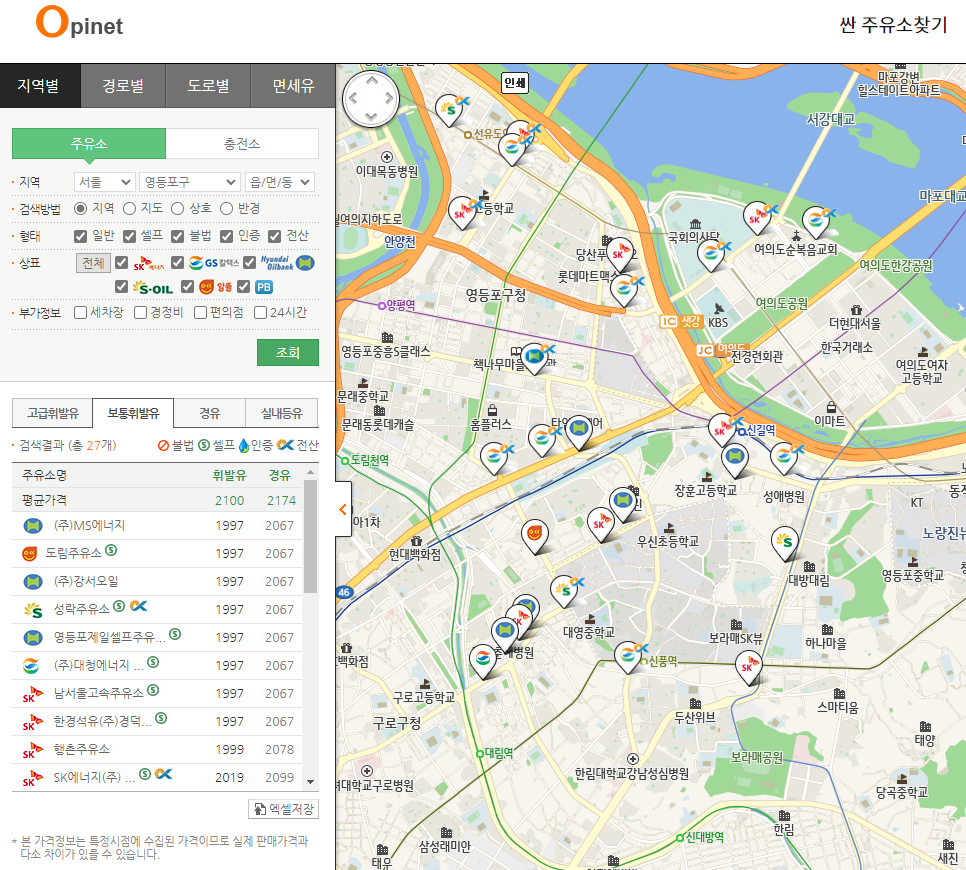
Task: Open the 읍/면/동 dropdown
Action: (280, 182)
